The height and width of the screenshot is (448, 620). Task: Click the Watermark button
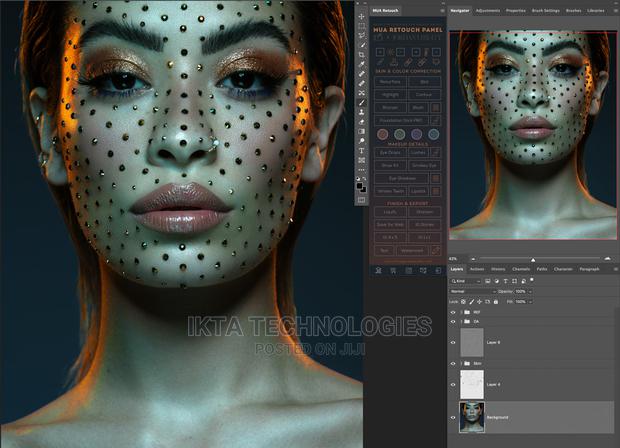pos(412,251)
